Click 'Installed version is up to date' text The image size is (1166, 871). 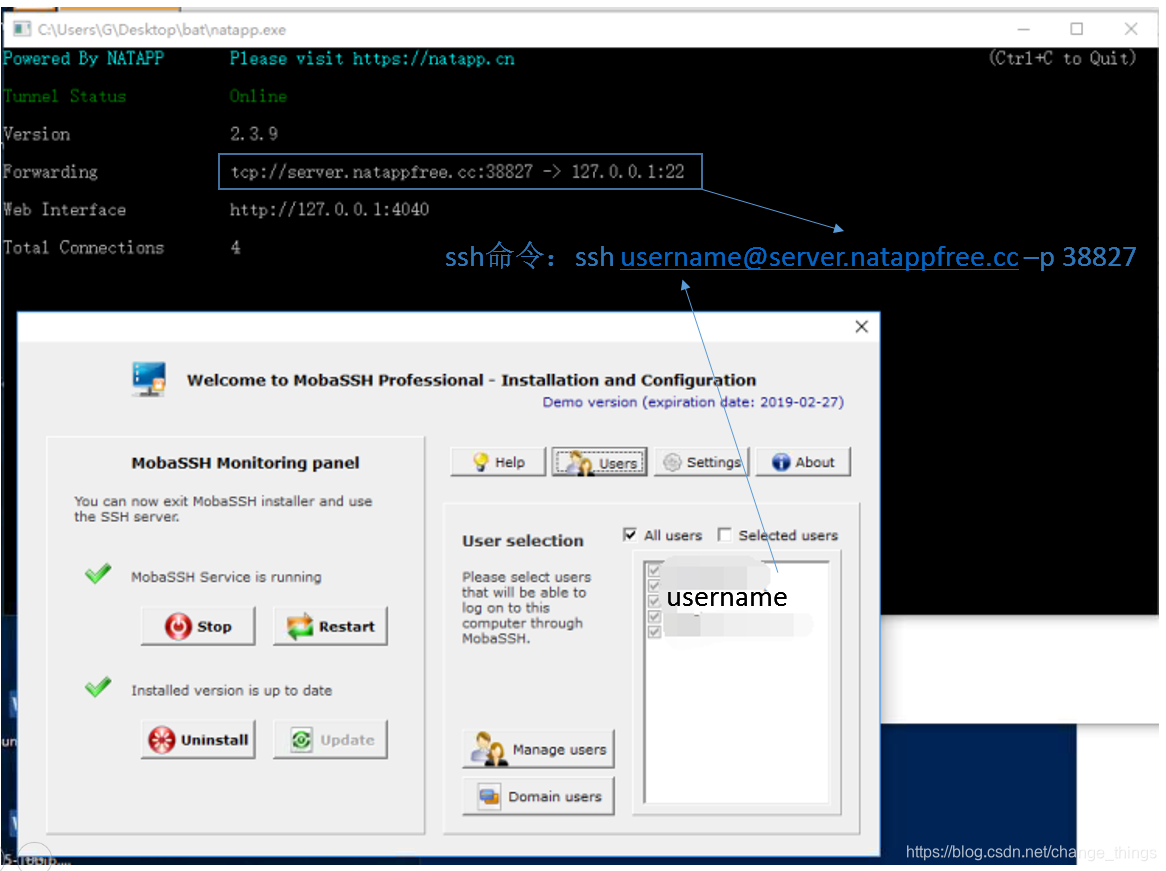(231, 690)
